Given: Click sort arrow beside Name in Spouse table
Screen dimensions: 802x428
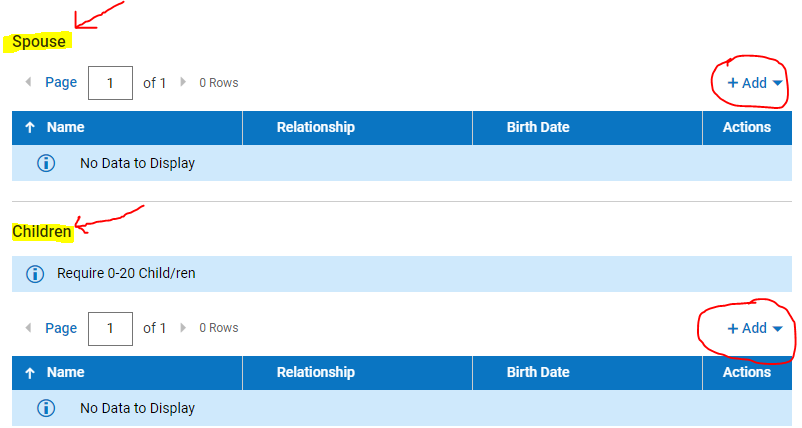Looking at the screenshot, I should point(30,127).
